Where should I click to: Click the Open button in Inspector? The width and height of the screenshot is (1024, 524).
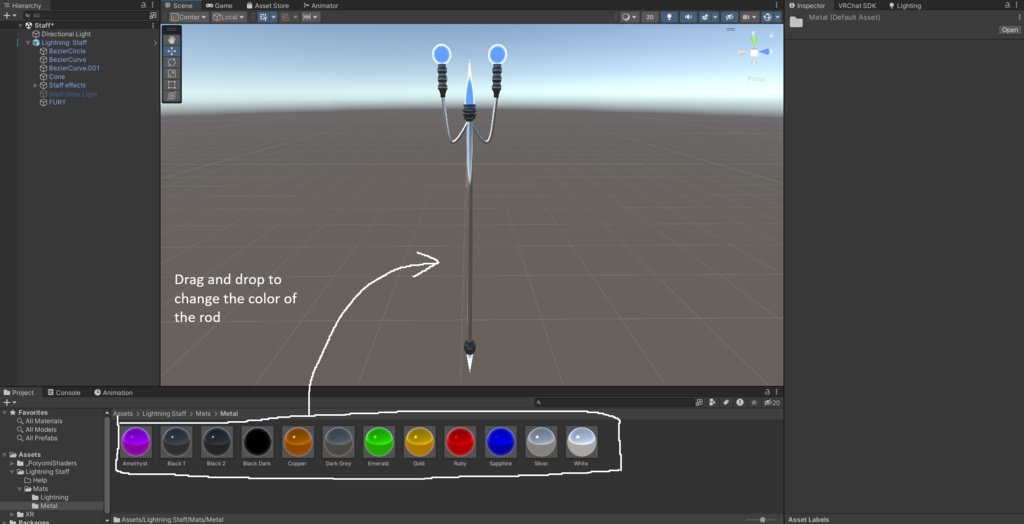[1009, 29]
